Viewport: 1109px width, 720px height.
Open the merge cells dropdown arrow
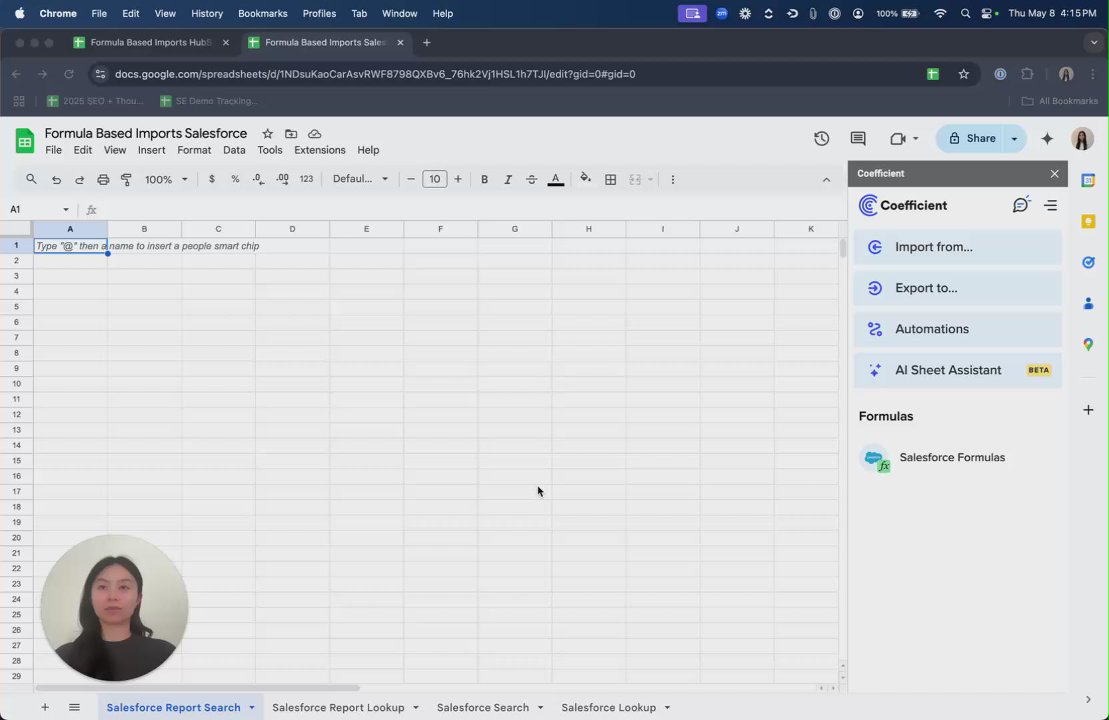(650, 180)
